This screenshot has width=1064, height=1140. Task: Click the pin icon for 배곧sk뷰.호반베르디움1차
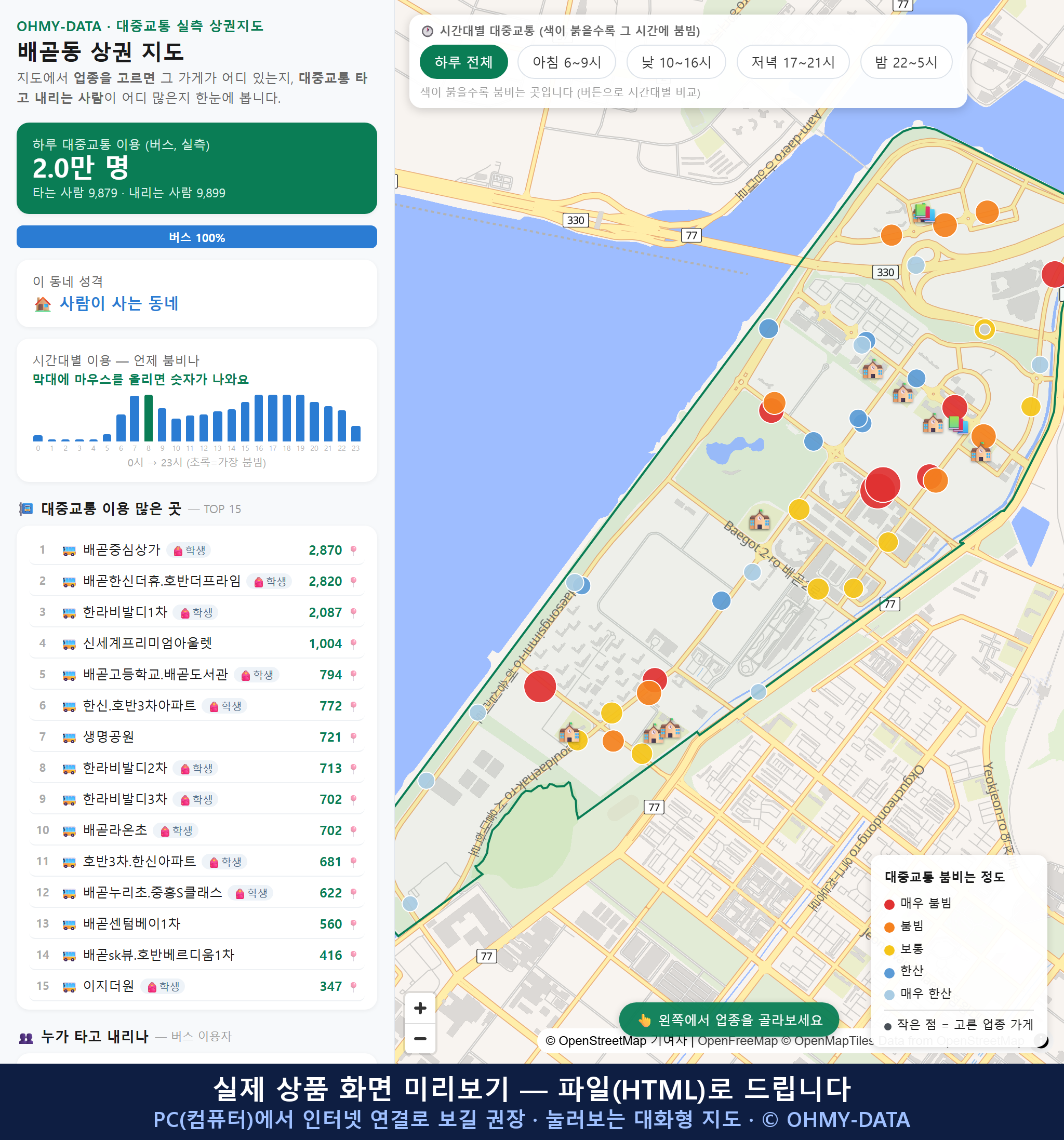[x=353, y=955]
